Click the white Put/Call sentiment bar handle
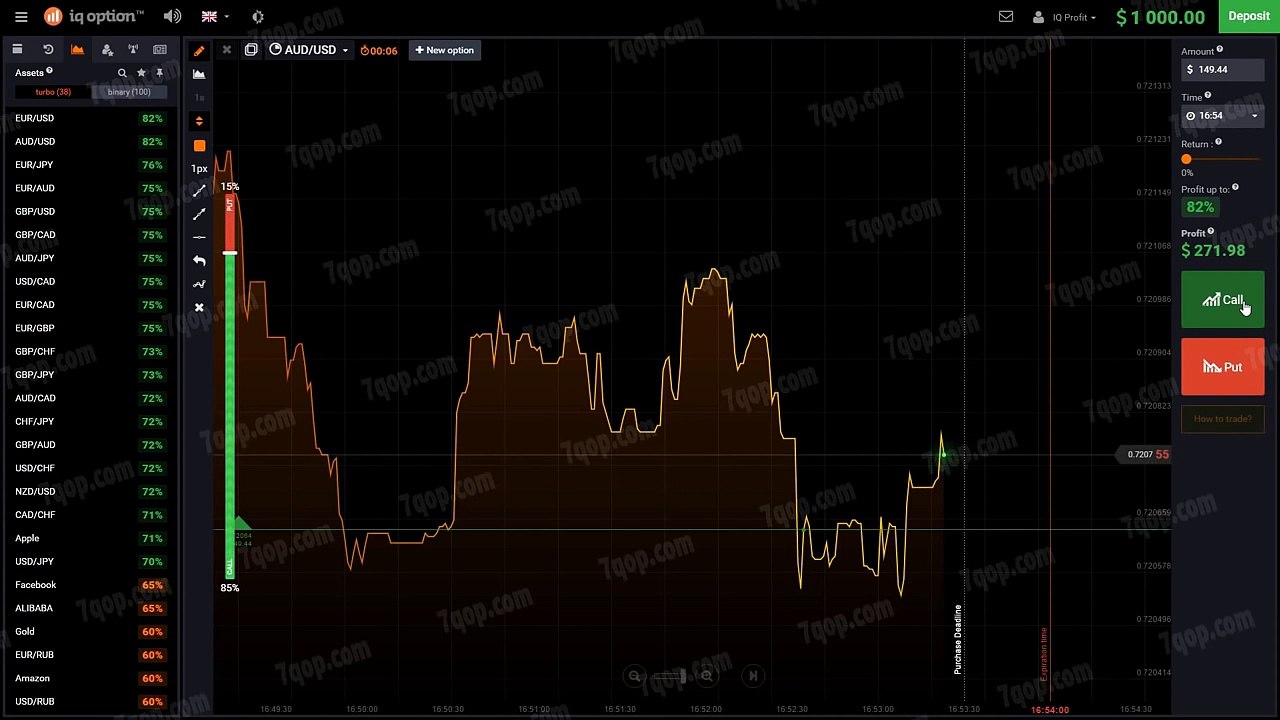Viewport: 1280px width, 720px height. [230, 253]
